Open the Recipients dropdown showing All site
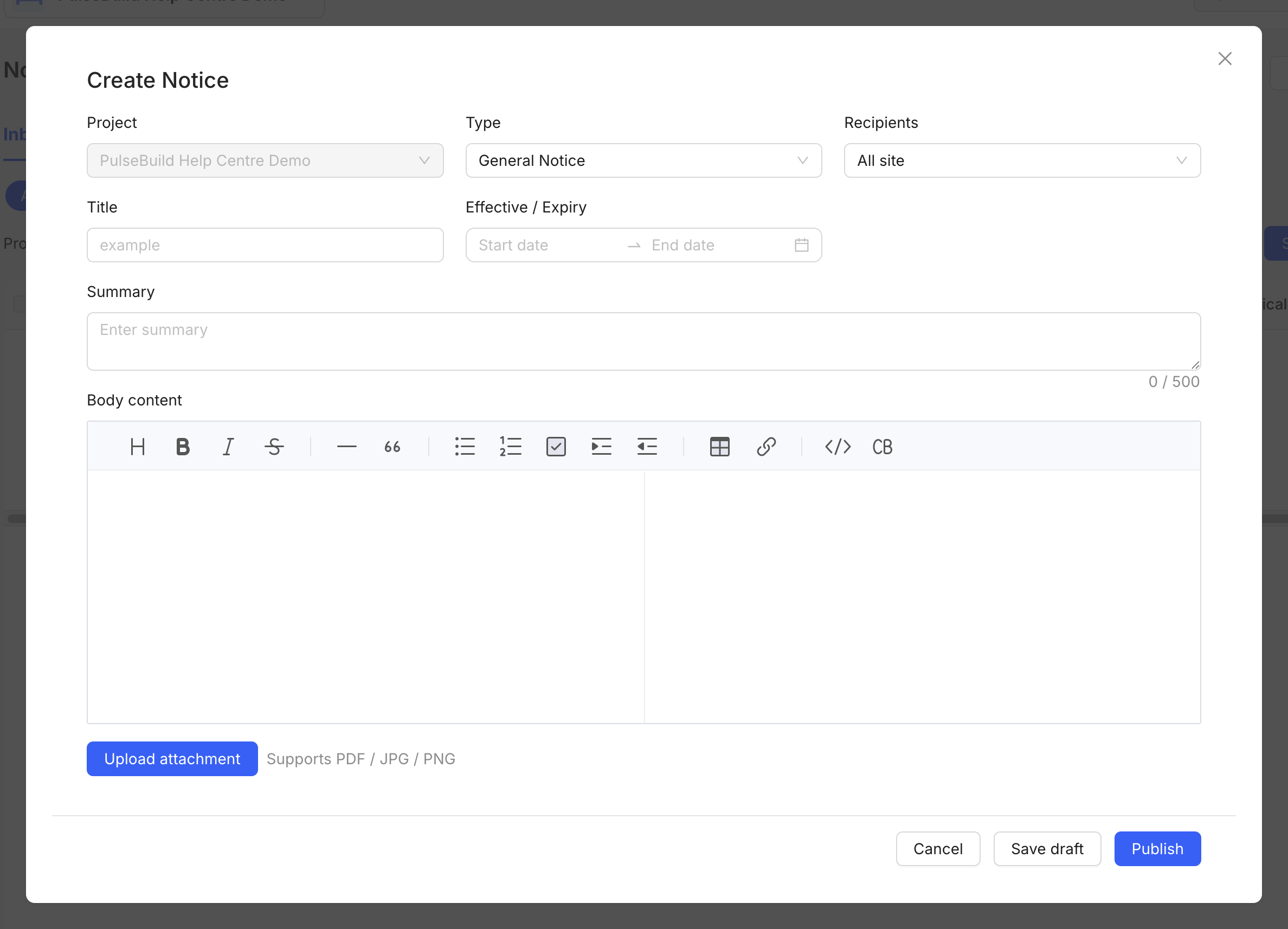1288x929 pixels. 1022,160
